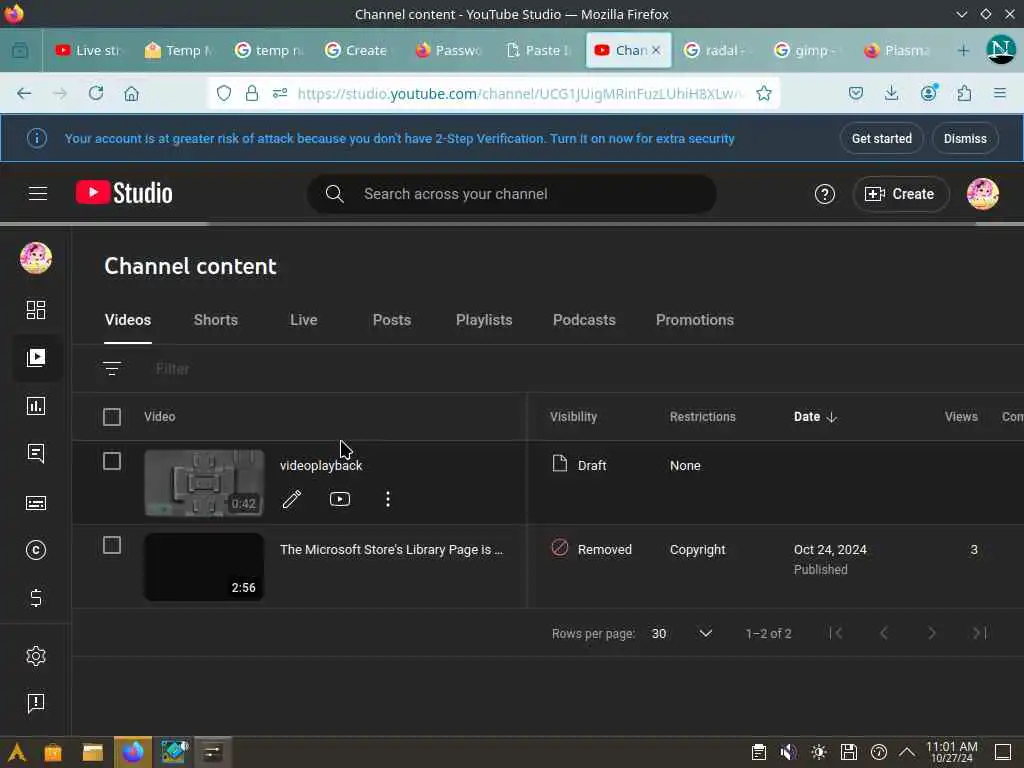This screenshot has height=768, width=1024.
Task: Switch to 'gimp' browser tab
Action: click(x=808, y=50)
